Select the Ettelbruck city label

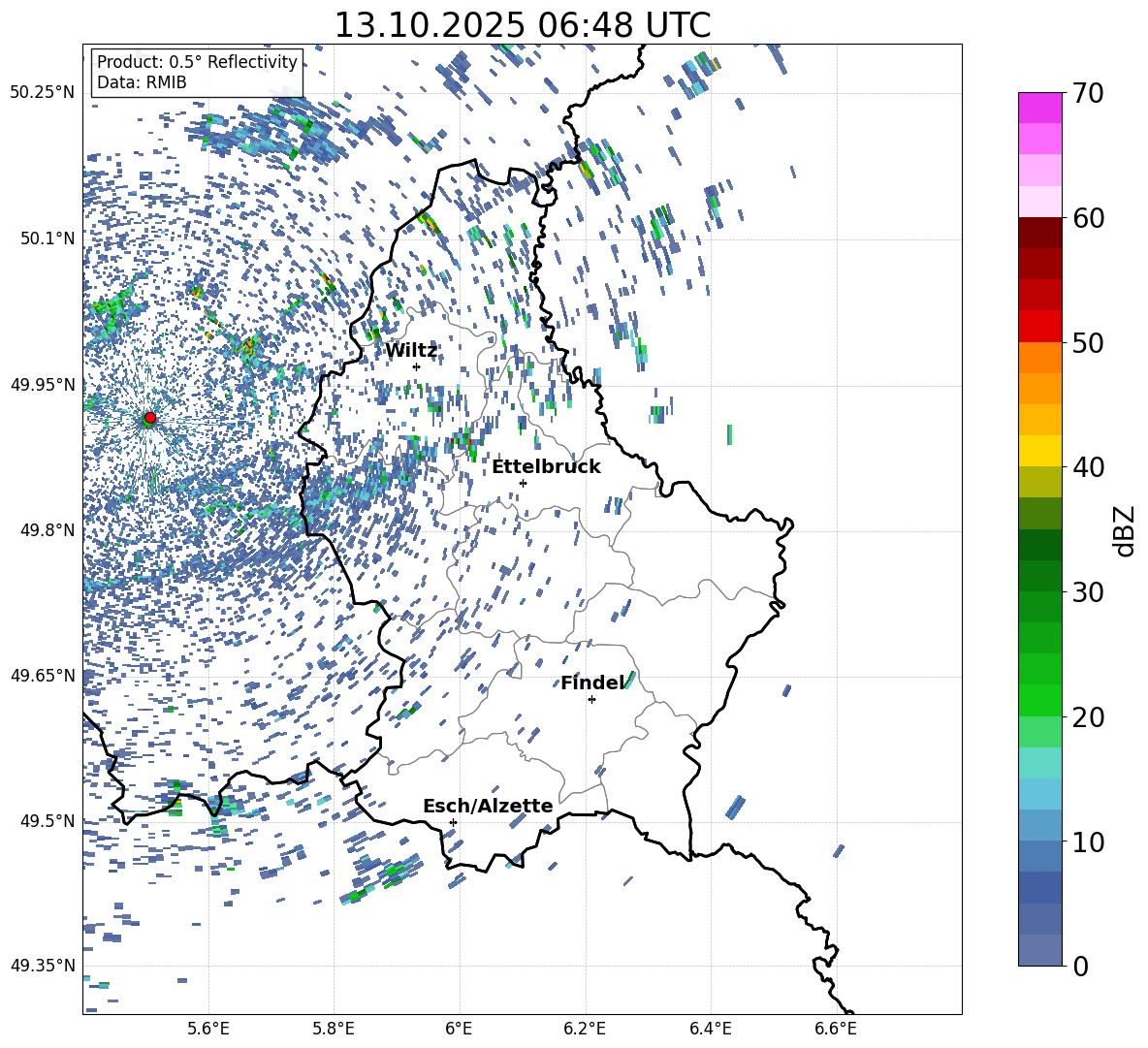click(546, 466)
